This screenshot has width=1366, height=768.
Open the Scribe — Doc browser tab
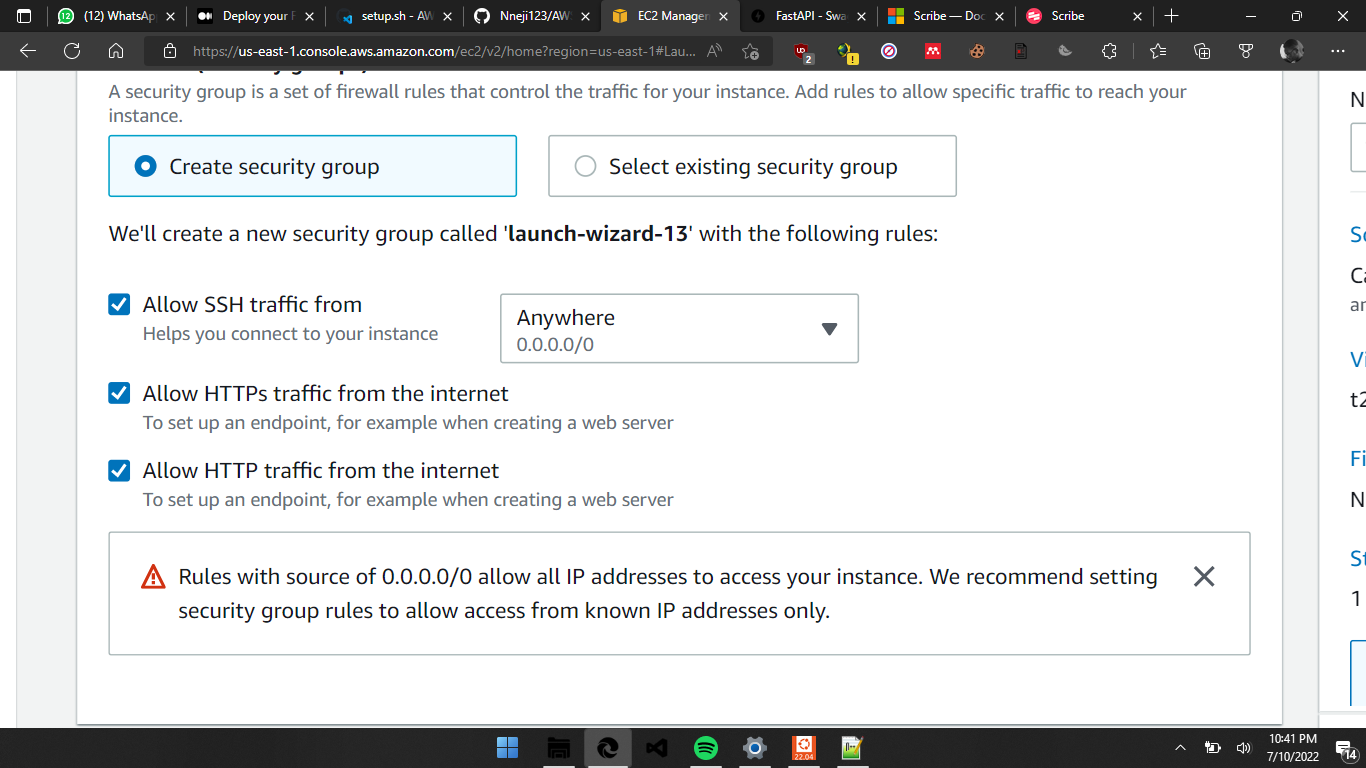pos(946,16)
